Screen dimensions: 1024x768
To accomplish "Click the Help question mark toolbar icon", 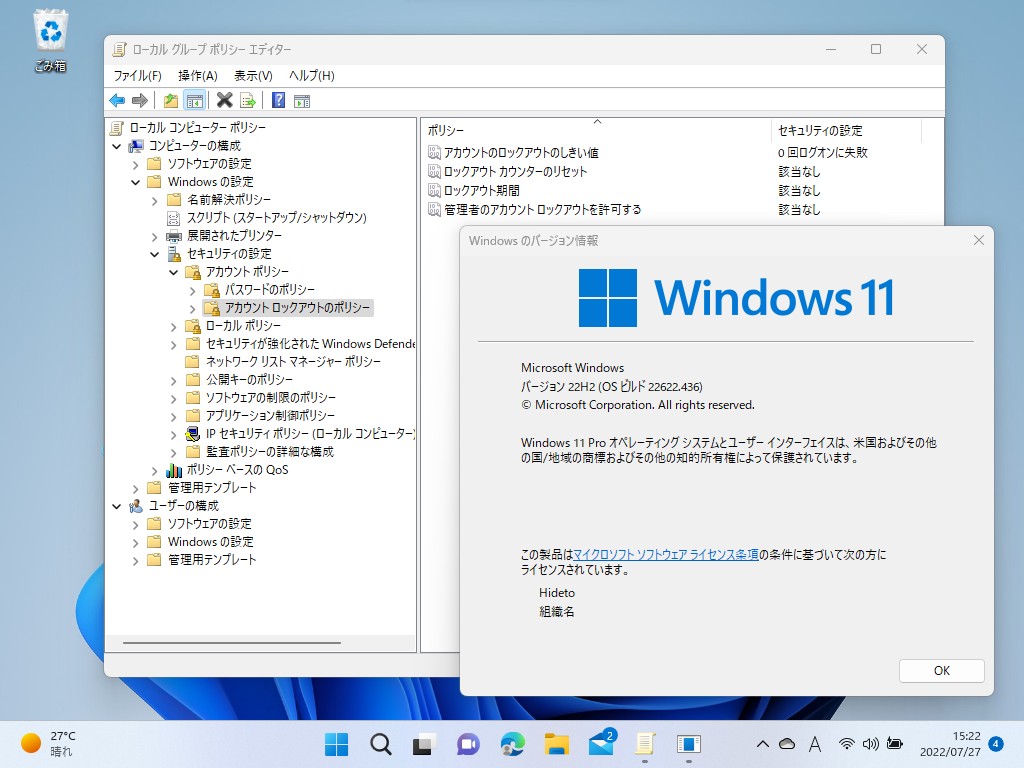I will pyautogui.click(x=278, y=100).
